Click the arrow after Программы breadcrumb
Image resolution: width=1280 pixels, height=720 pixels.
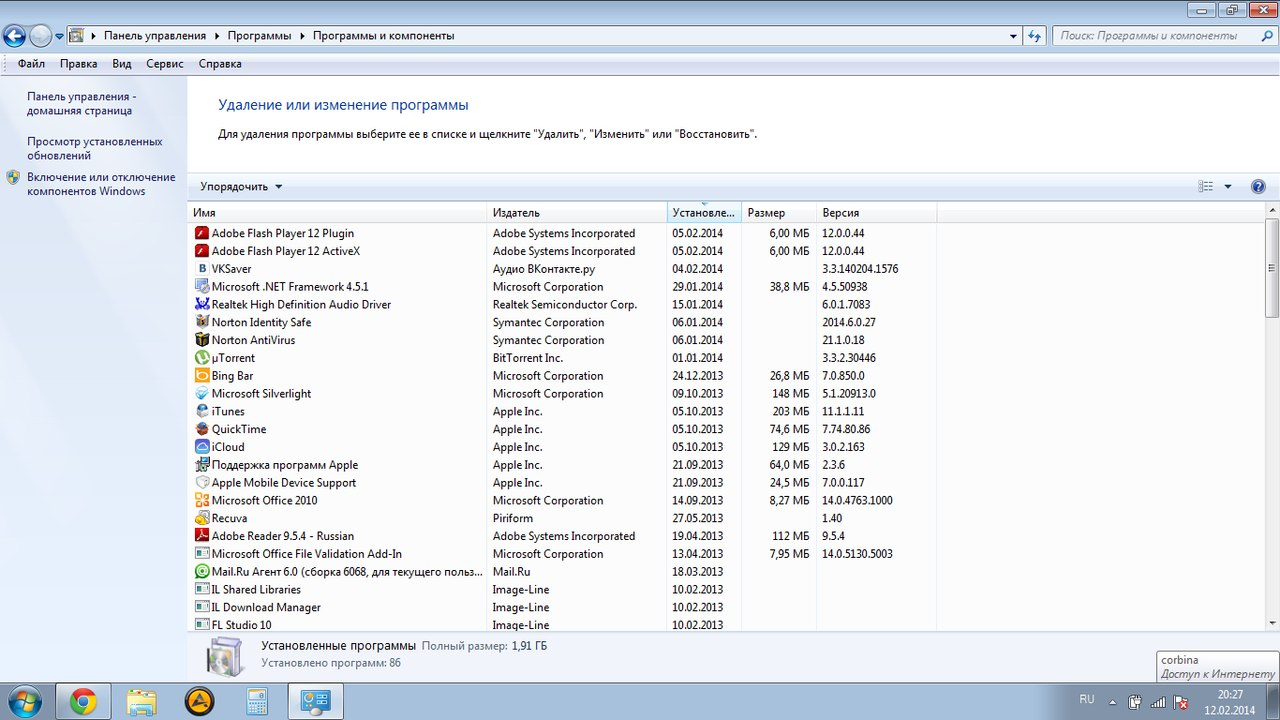302,36
